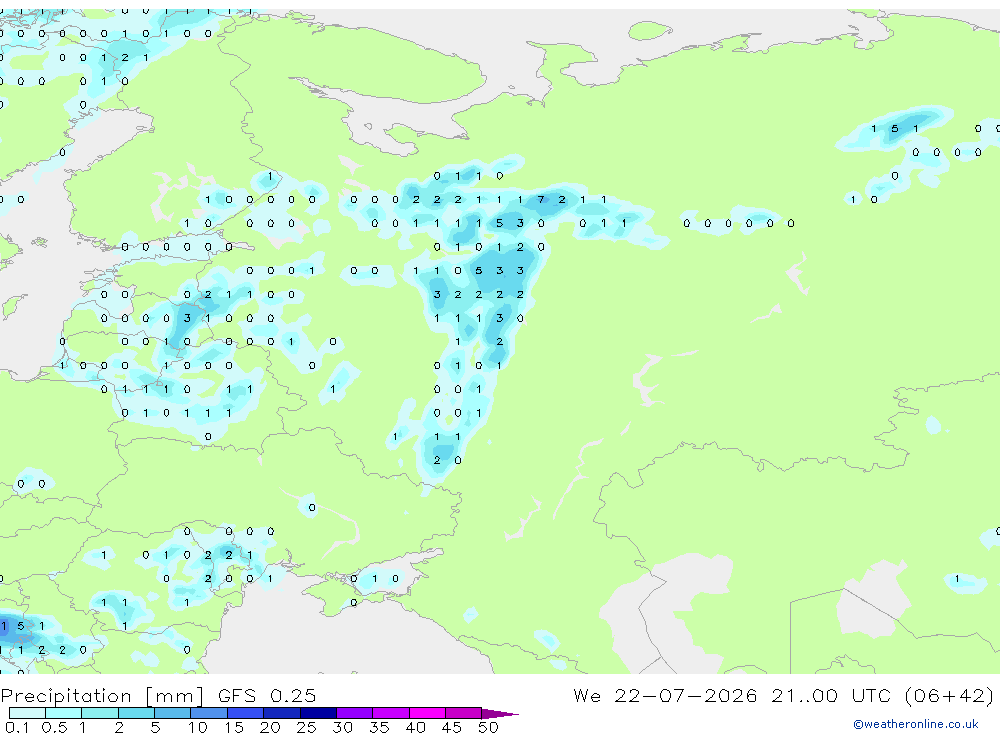
Task: Click the 'We 22-07-2026' date text
Action: [665, 695]
